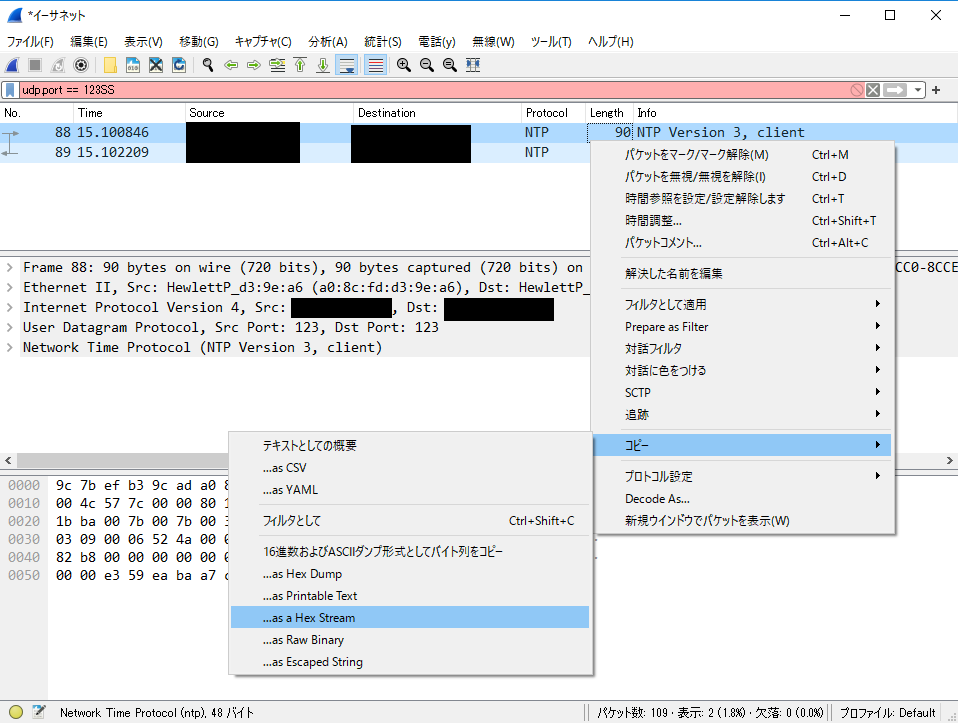958x723 pixels.
Task: Open the 統計(S) menu
Action: coord(382,42)
